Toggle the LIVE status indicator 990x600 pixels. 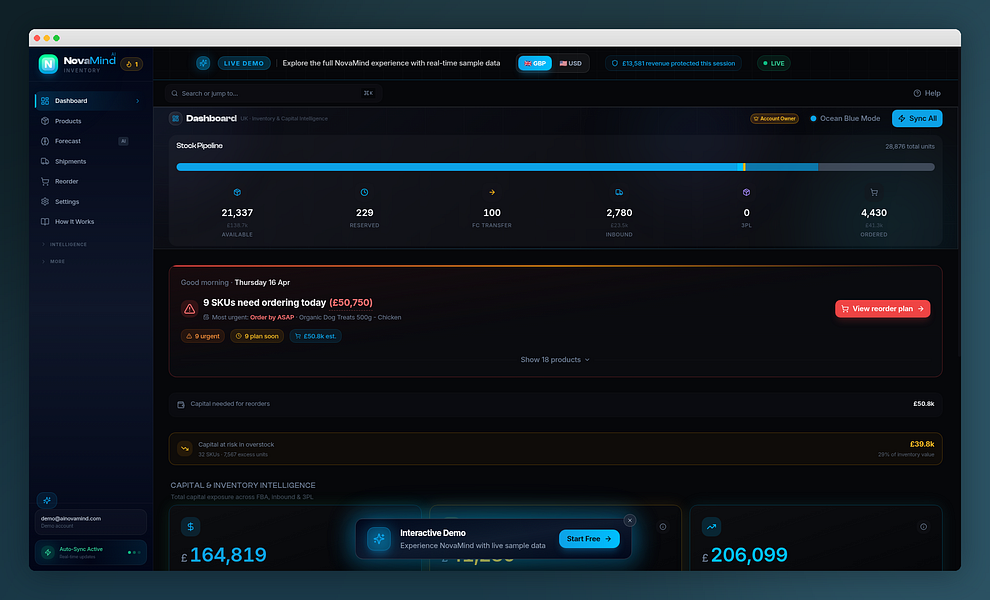point(773,63)
